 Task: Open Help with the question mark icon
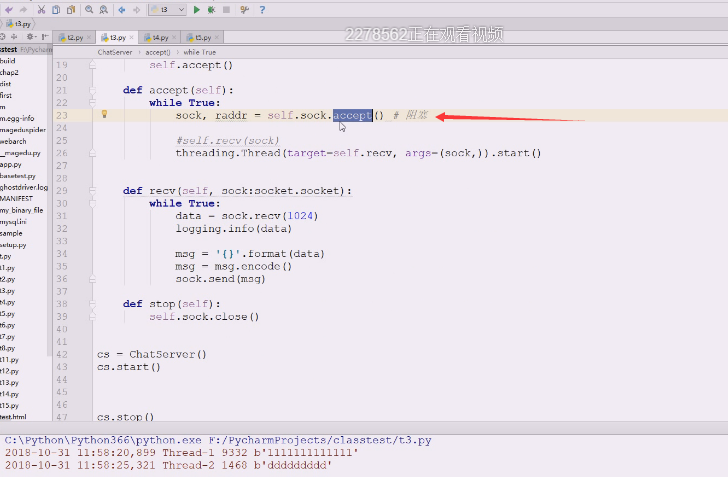tap(262, 9)
